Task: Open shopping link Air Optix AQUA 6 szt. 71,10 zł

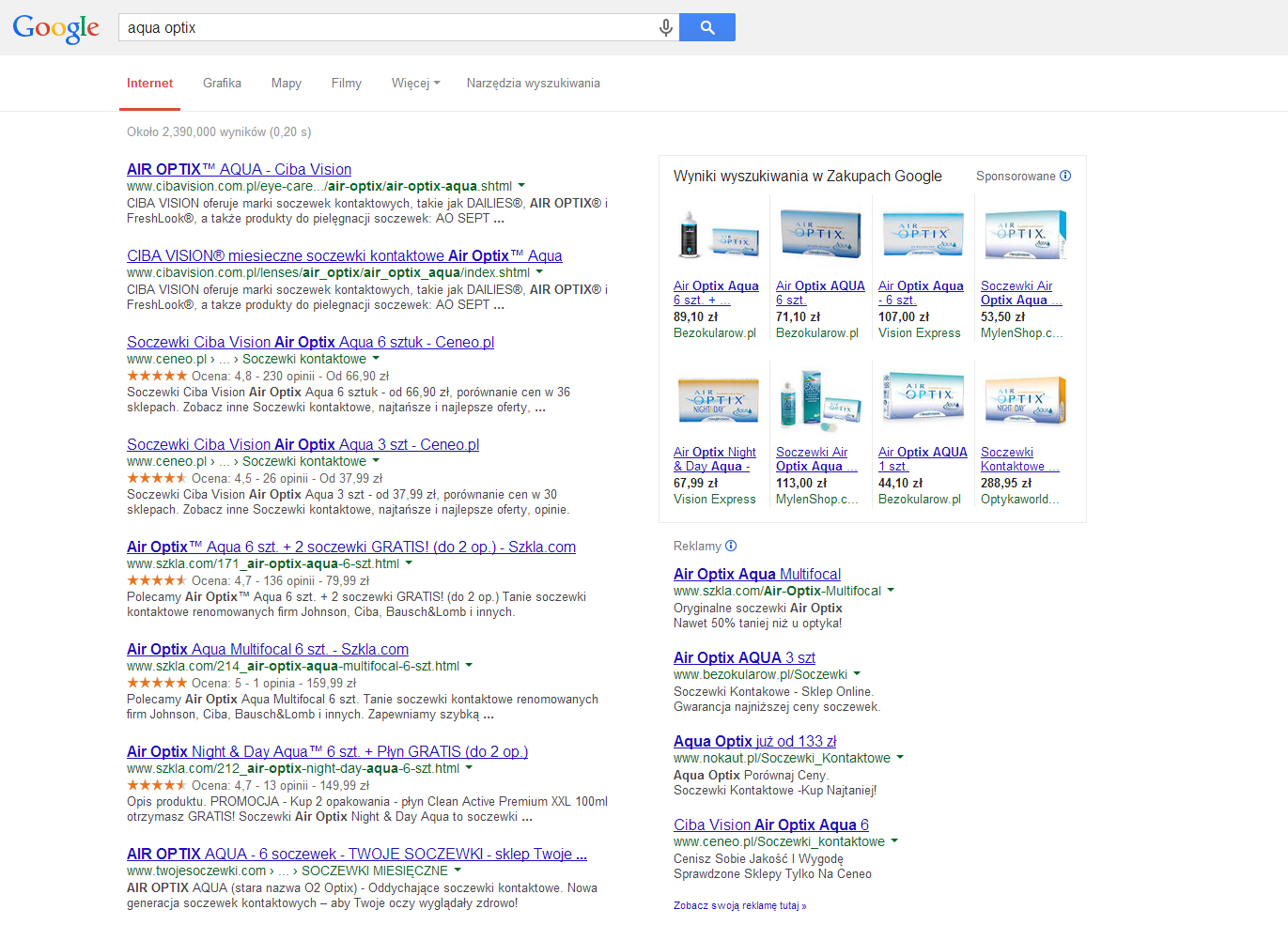Action: (x=820, y=293)
